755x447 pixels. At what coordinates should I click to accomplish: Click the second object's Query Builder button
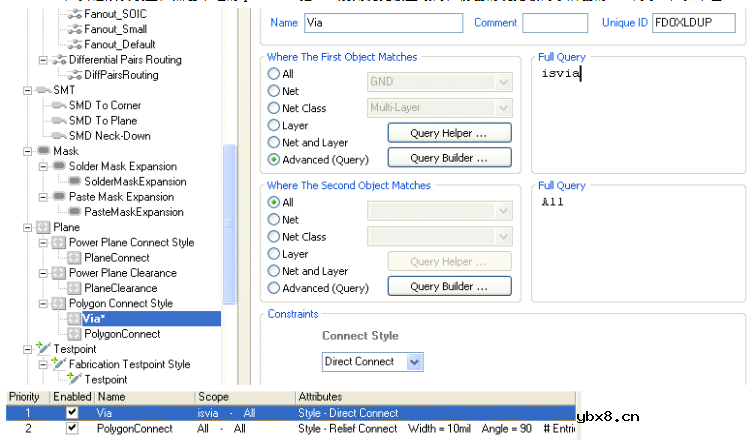pyautogui.click(x=449, y=287)
